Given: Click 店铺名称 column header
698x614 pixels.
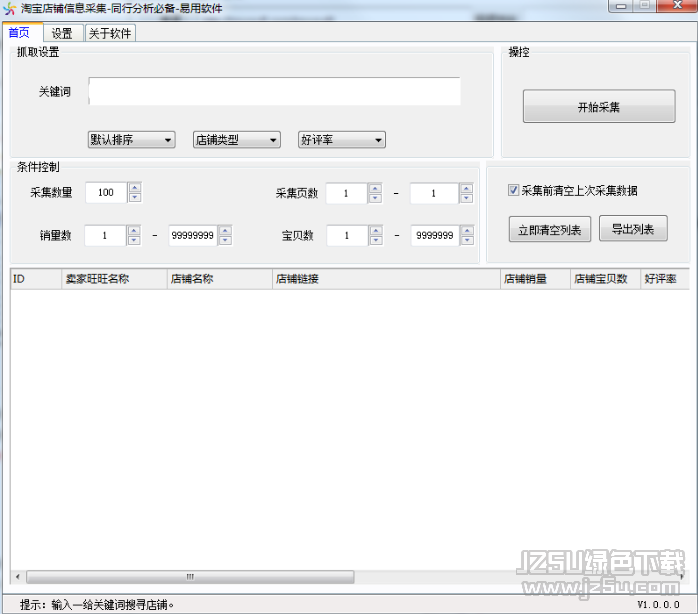Looking at the screenshot, I should tap(219, 279).
